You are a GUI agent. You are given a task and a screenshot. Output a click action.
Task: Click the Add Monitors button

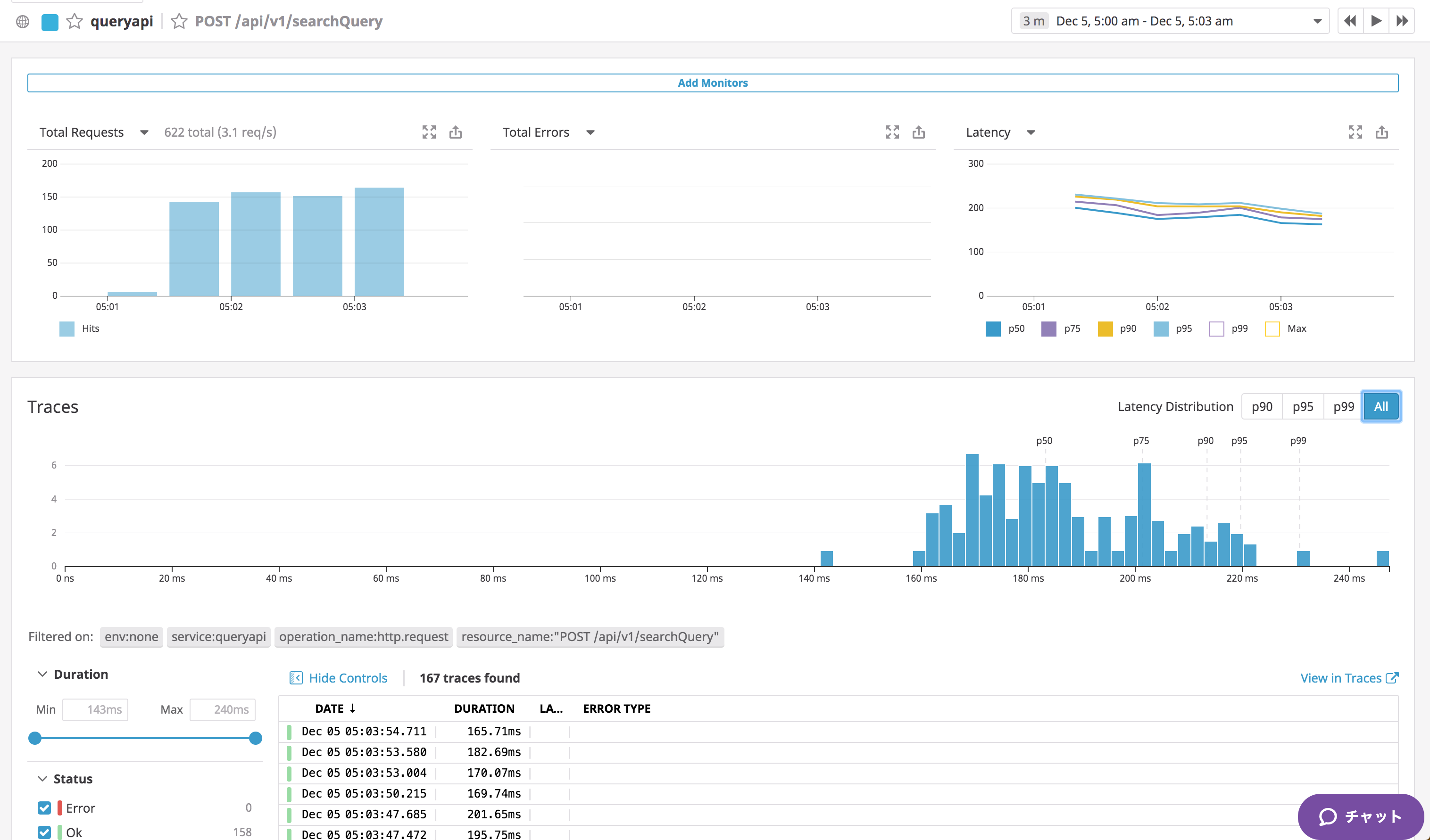713,83
